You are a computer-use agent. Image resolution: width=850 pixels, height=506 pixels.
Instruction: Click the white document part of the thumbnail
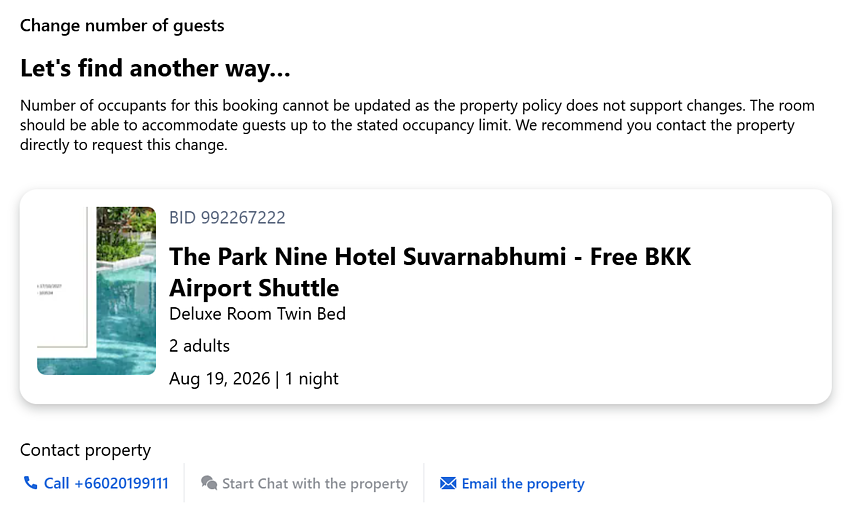62,277
